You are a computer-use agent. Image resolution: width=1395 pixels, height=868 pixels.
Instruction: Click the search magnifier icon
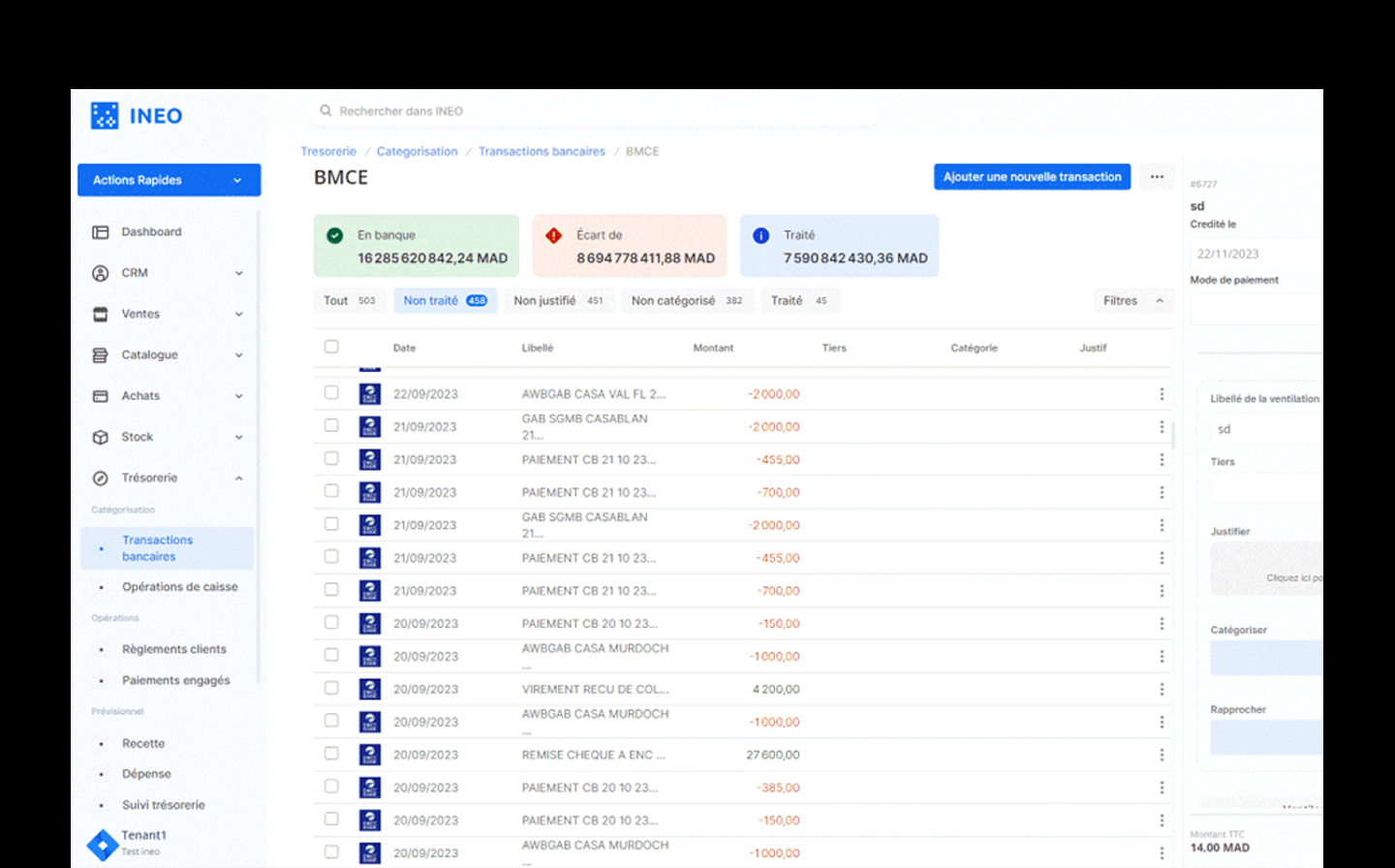point(325,111)
